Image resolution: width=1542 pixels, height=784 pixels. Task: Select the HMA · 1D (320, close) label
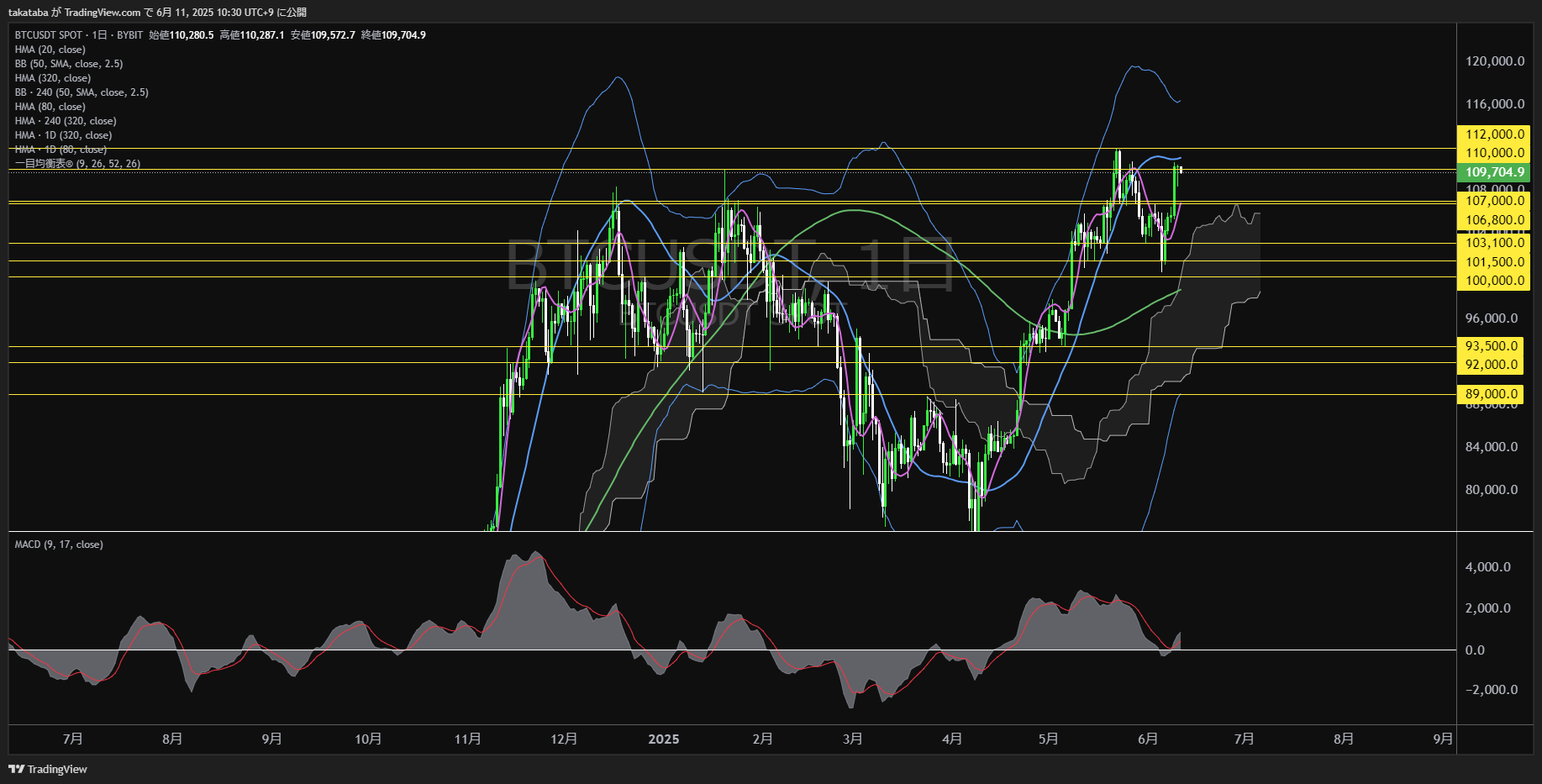(x=63, y=135)
